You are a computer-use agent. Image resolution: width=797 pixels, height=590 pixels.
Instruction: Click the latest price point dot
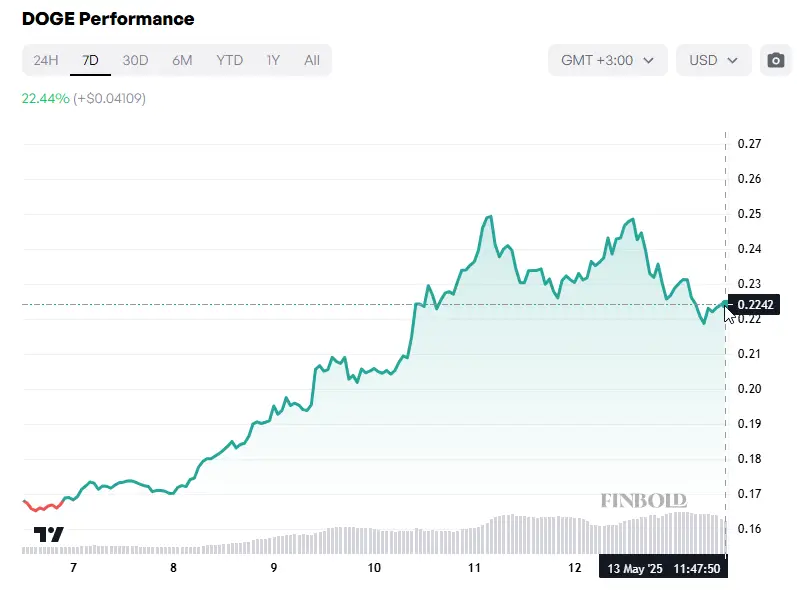click(x=725, y=304)
